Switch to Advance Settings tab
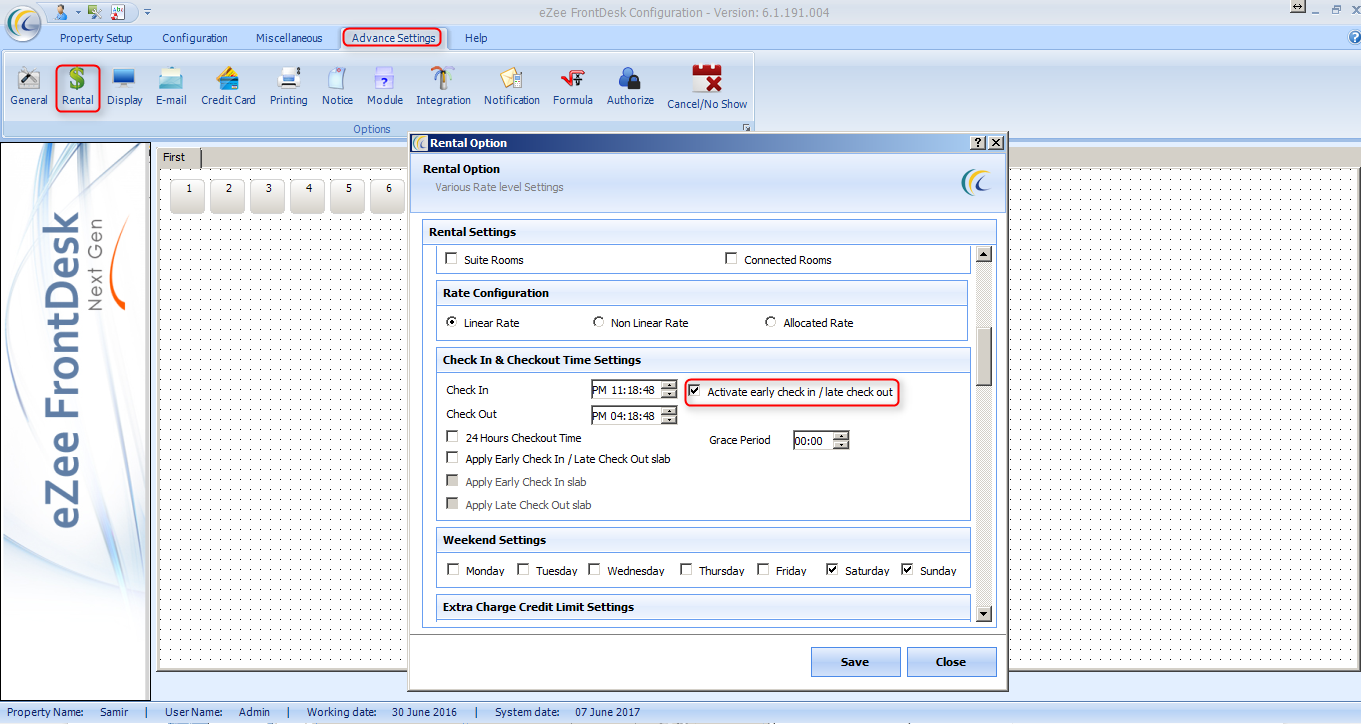Image resolution: width=1361 pixels, height=724 pixels. point(393,38)
